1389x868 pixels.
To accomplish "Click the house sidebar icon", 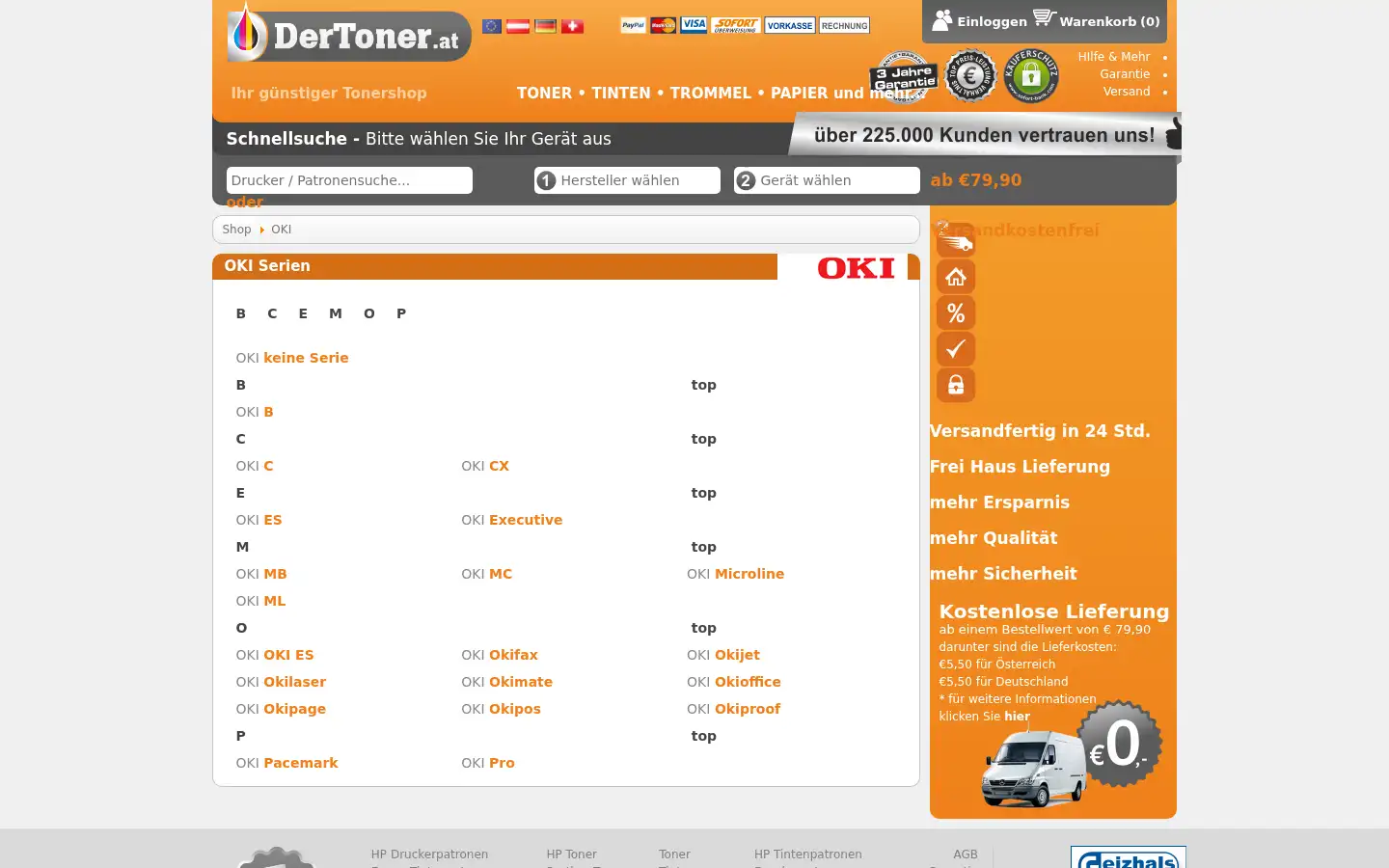I will [956, 277].
